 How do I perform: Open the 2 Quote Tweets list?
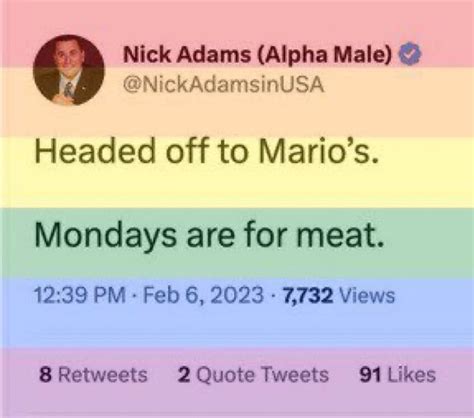[x=253, y=374]
